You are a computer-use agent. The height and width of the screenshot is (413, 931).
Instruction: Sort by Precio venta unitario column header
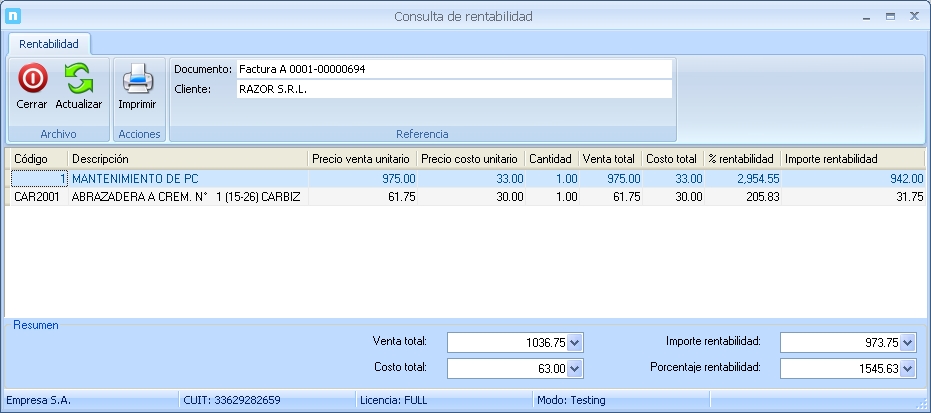pos(362,159)
